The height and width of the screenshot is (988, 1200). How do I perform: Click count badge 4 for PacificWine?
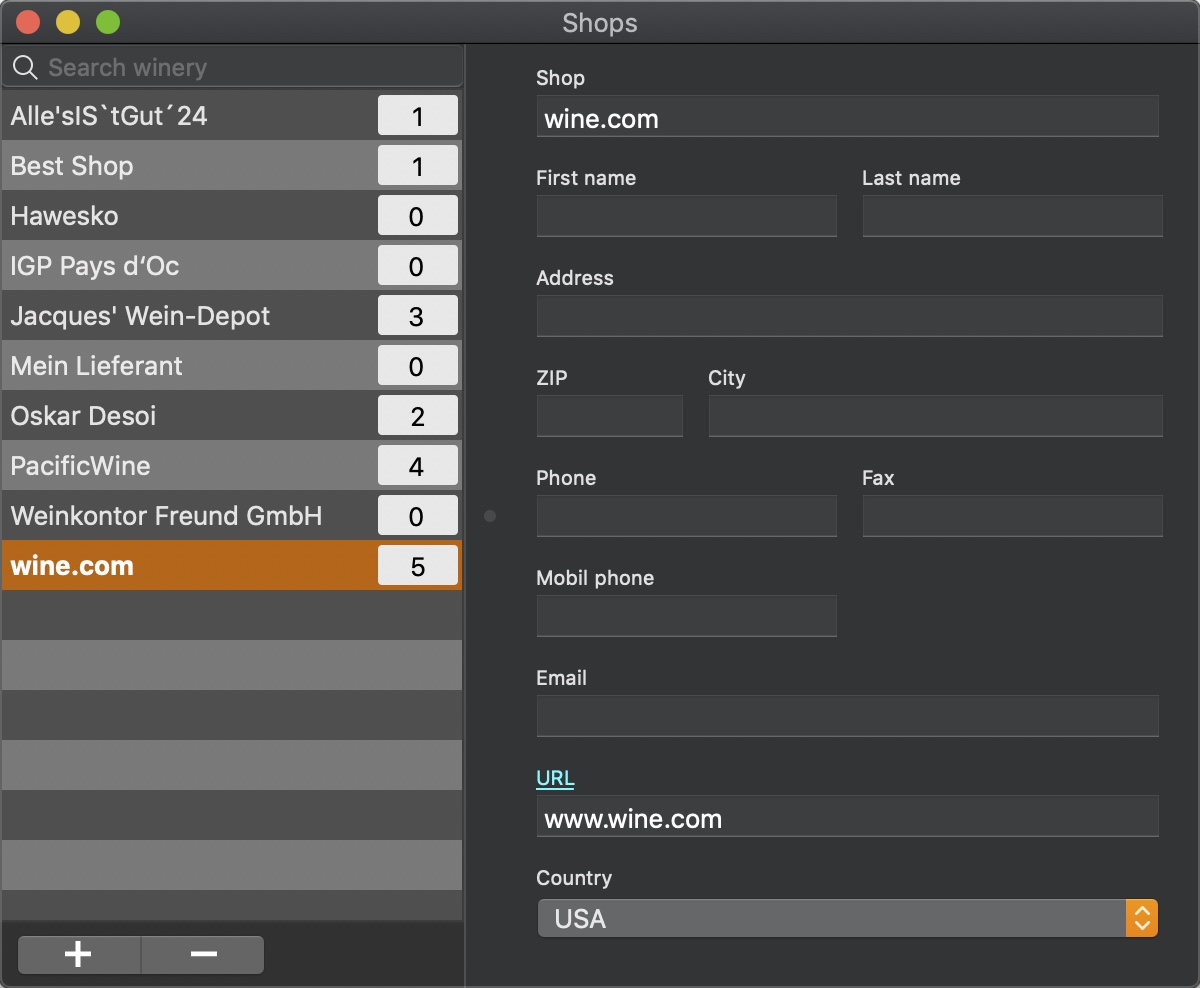(x=418, y=466)
